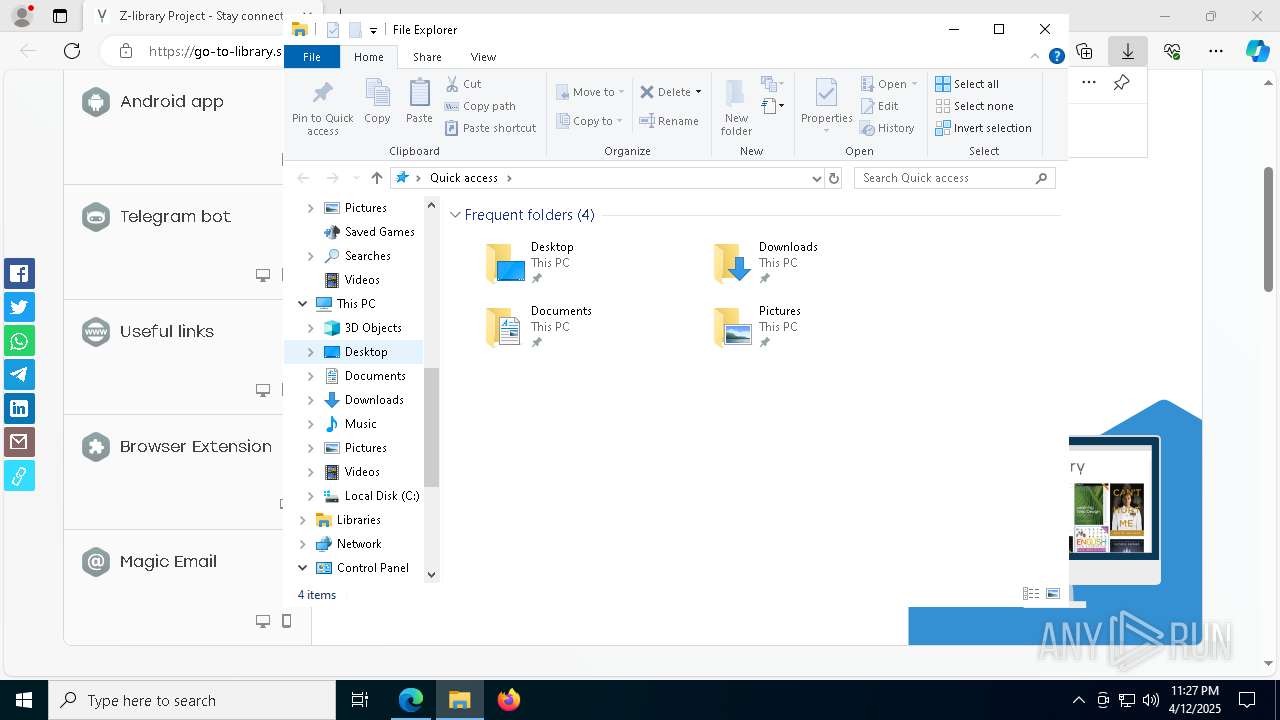The height and width of the screenshot is (720, 1280).
Task: Click Paste shortcut in ribbon
Action: pos(490,128)
